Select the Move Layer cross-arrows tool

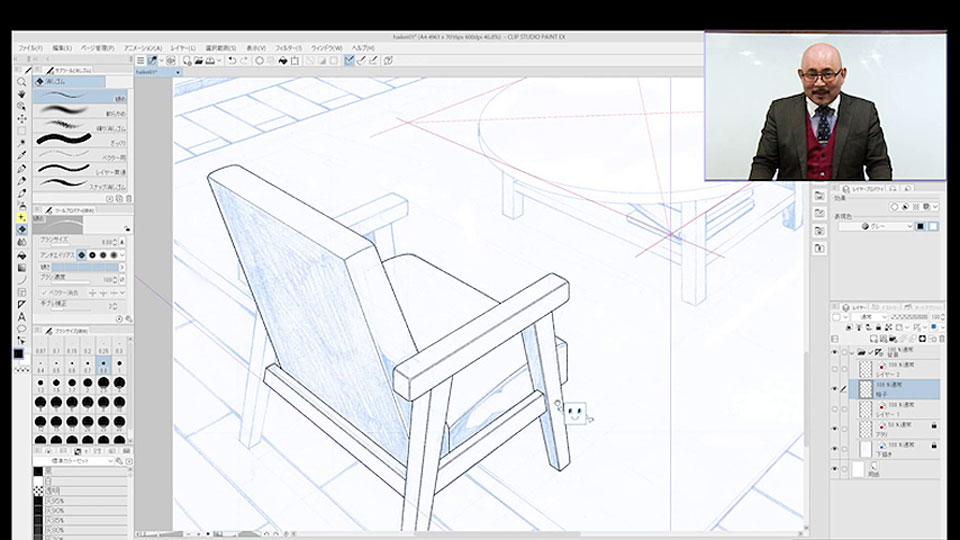(22, 119)
